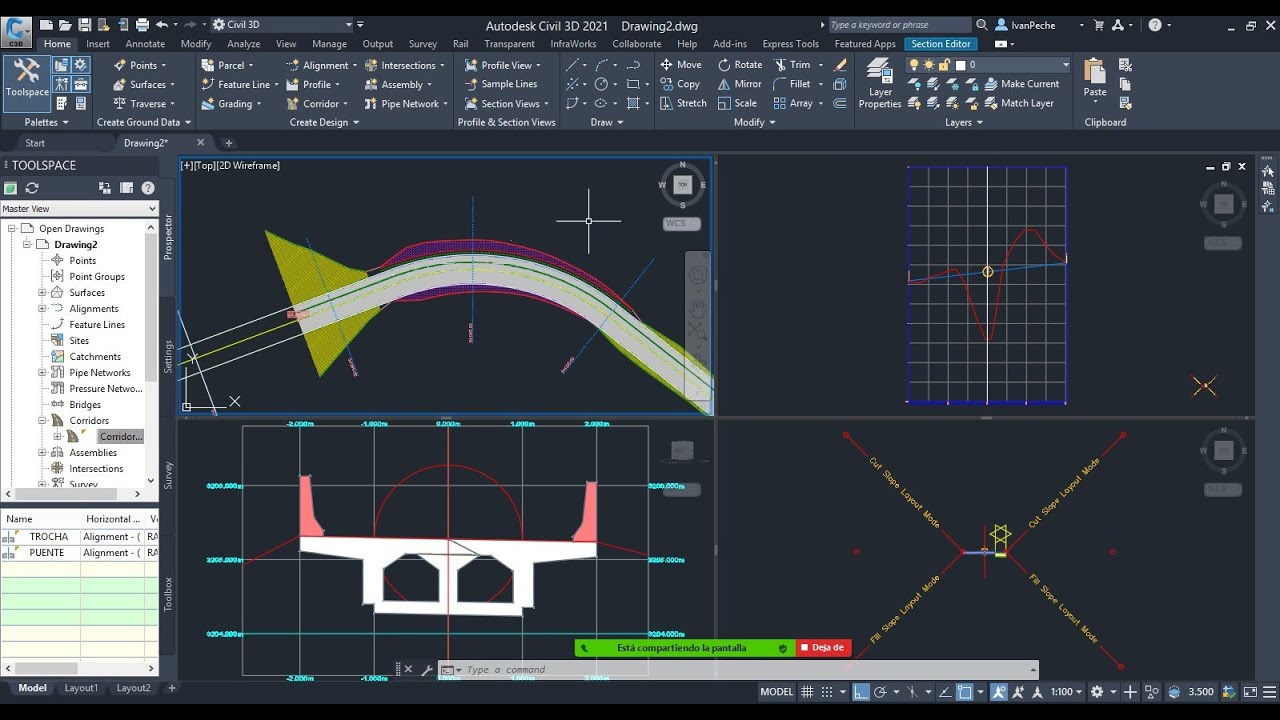Viewport: 1280px width, 720px height.
Task: Expand the Surfaces tree node
Action: point(43,293)
